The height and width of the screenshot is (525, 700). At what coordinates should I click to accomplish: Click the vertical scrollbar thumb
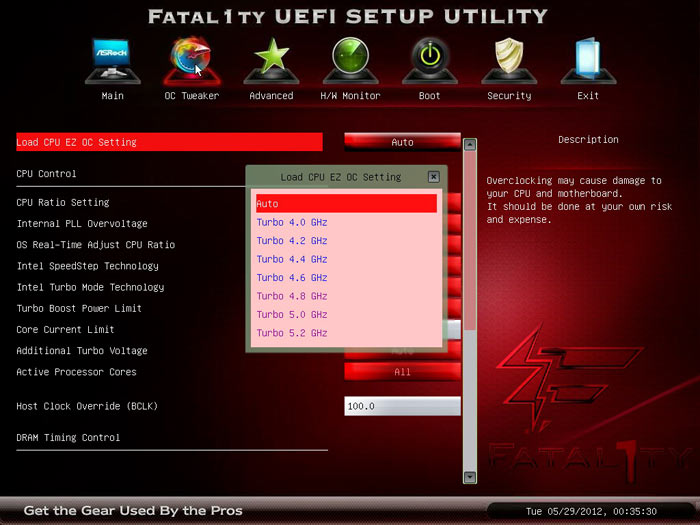470,240
